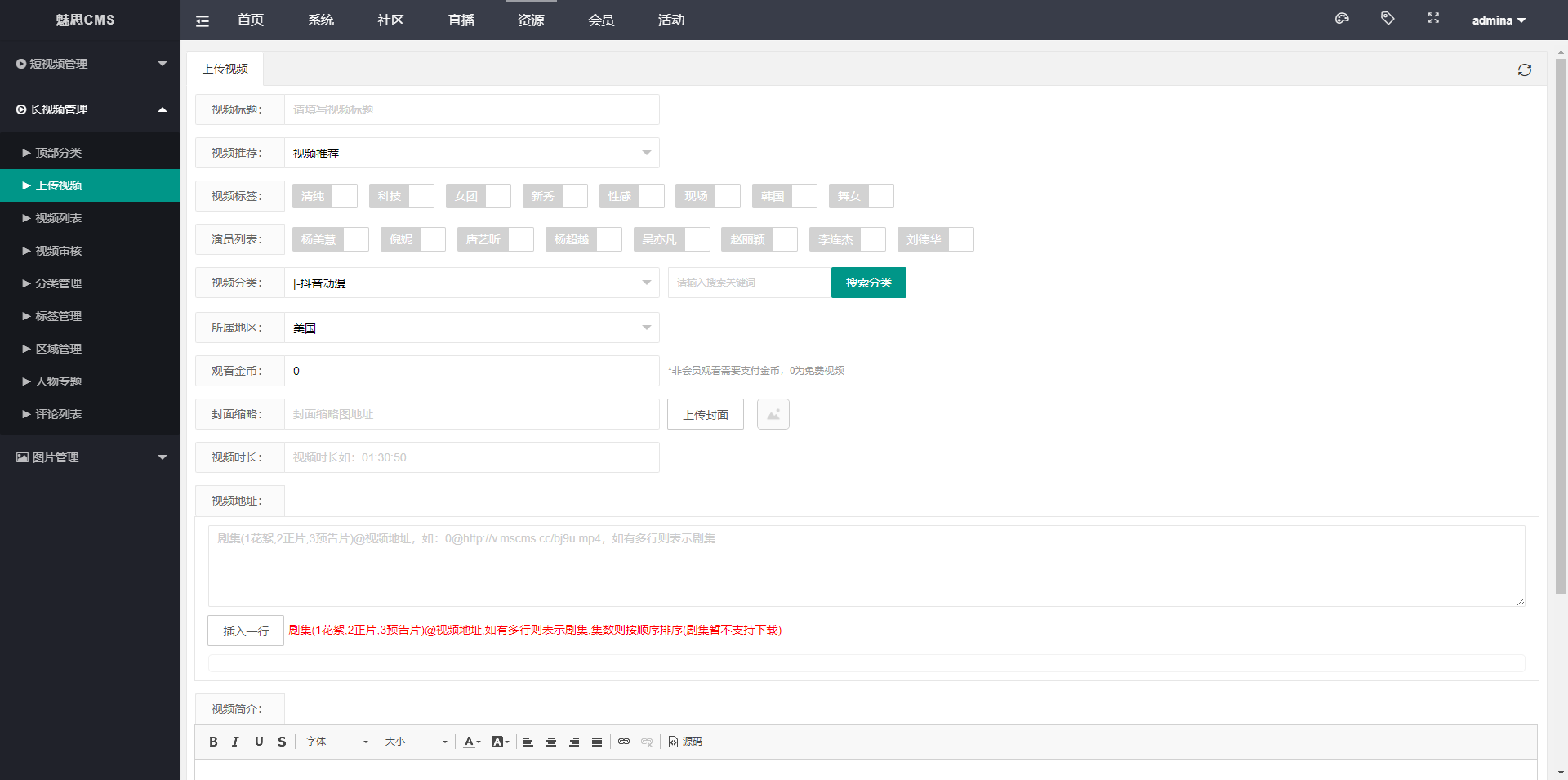Screen dimensions: 1568x780
Task: Focus the 视频标题 input field
Action: click(x=472, y=109)
